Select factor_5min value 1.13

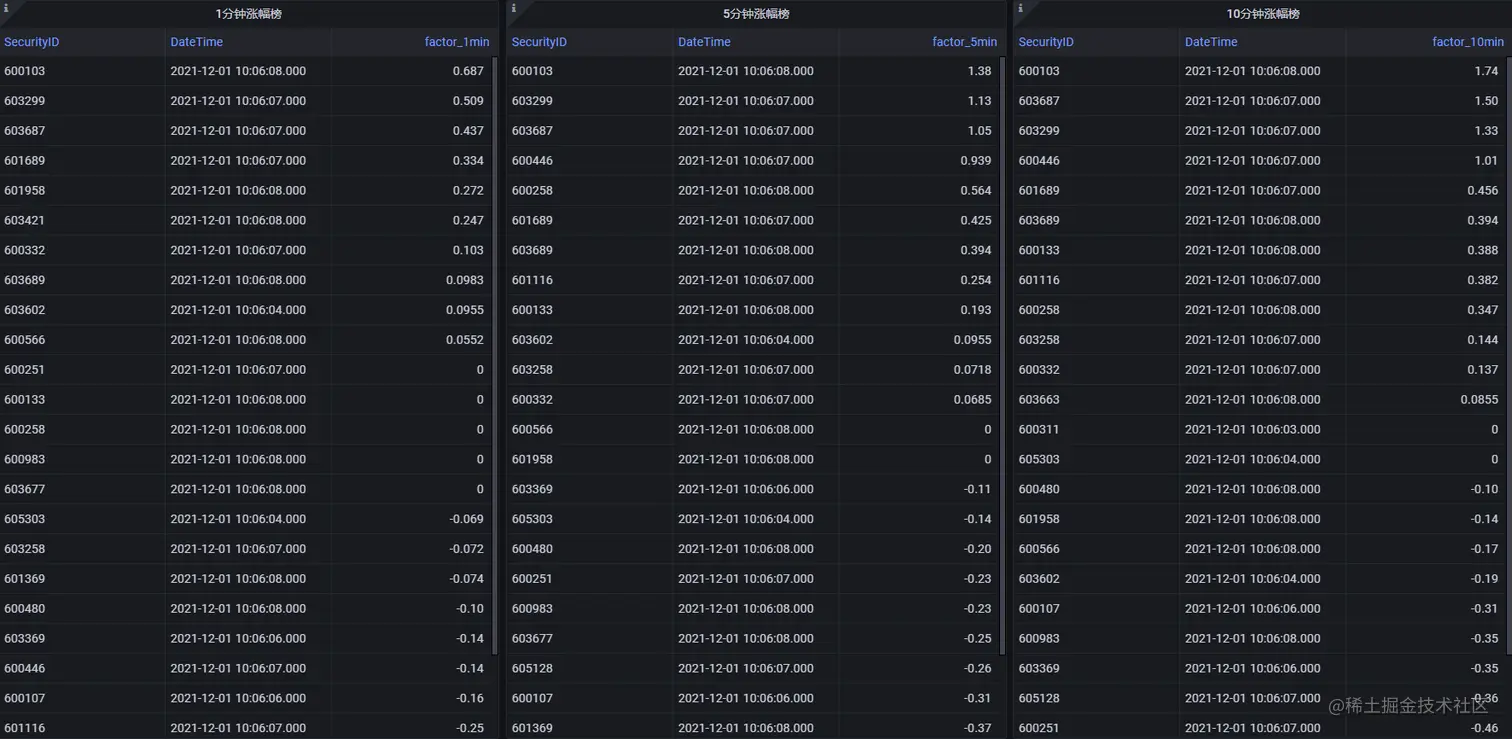tap(979, 101)
